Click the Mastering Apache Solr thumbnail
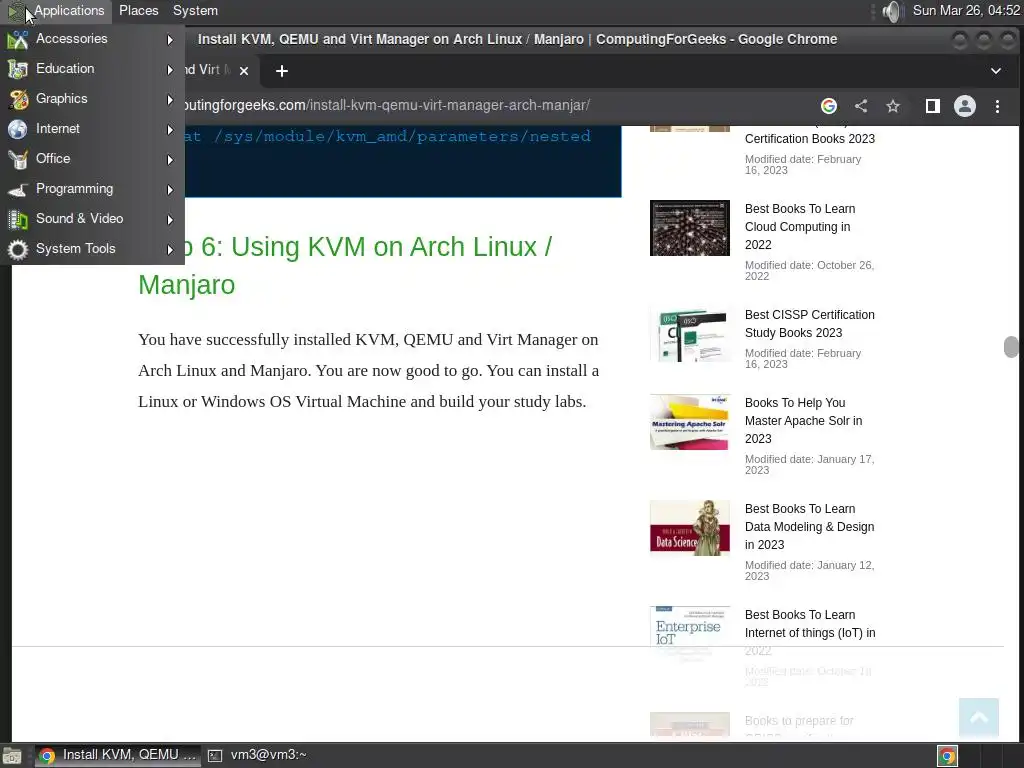The image size is (1024, 768). coord(690,422)
